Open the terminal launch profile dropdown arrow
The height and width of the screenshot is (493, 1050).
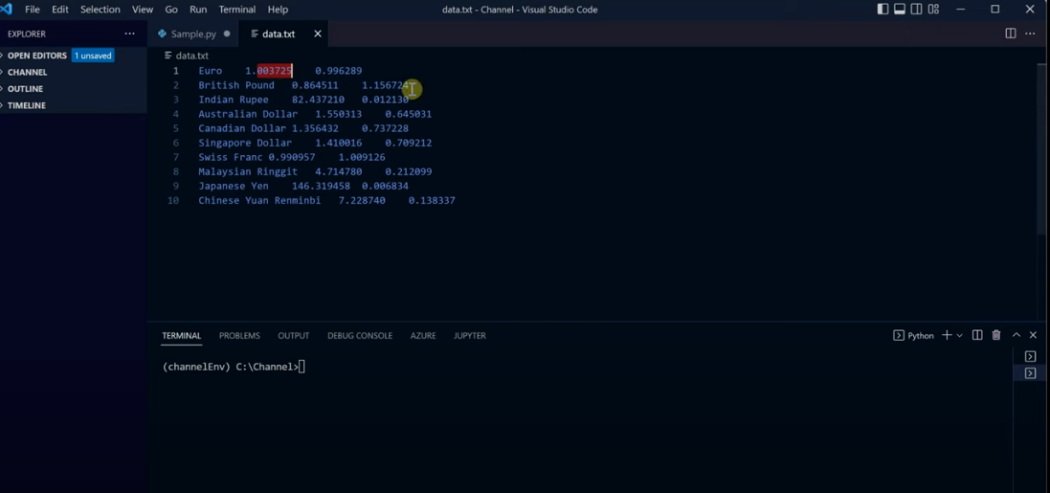pos(960,335)
